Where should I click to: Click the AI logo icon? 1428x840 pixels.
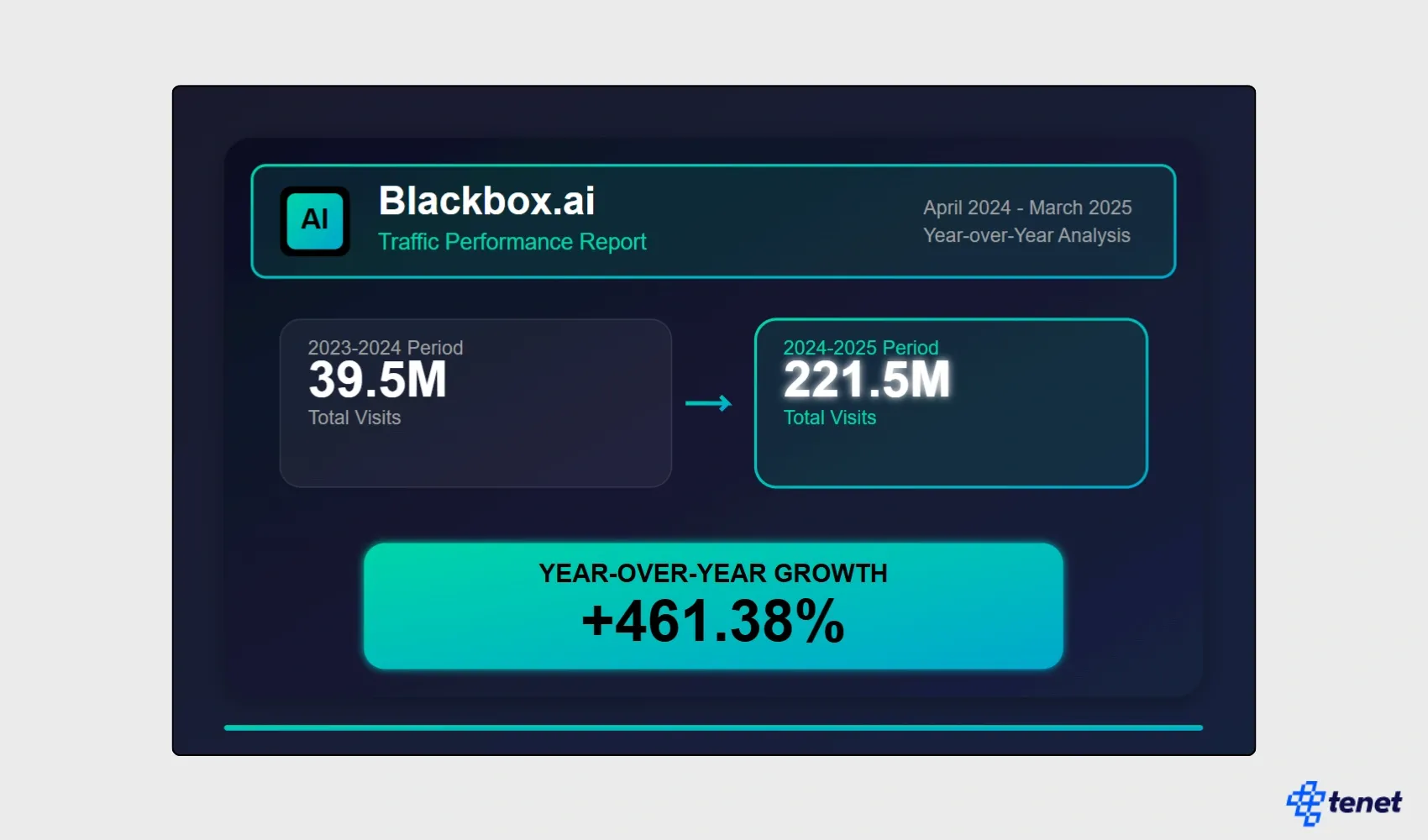(x=315, y=221)
